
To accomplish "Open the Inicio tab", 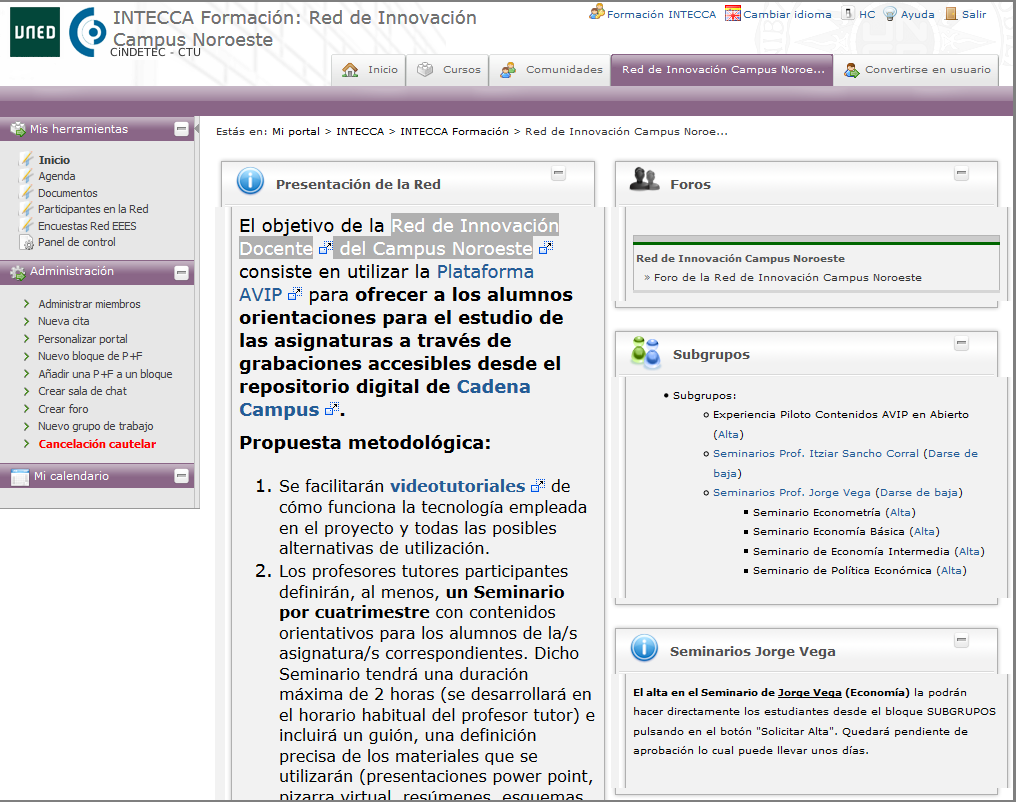I will [x=369, y=70].
